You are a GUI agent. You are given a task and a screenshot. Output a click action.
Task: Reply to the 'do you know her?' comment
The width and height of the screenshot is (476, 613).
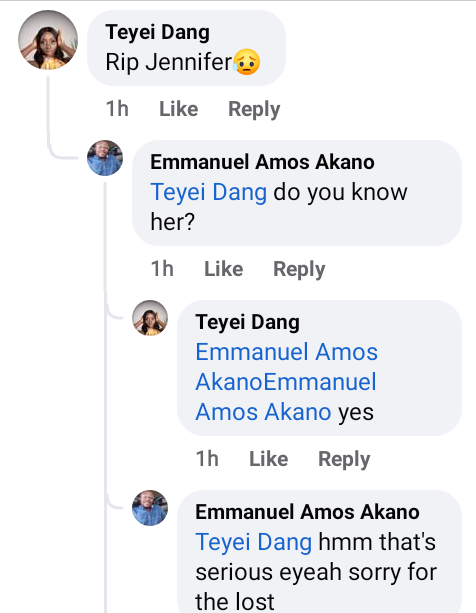(x=299, y=269)
